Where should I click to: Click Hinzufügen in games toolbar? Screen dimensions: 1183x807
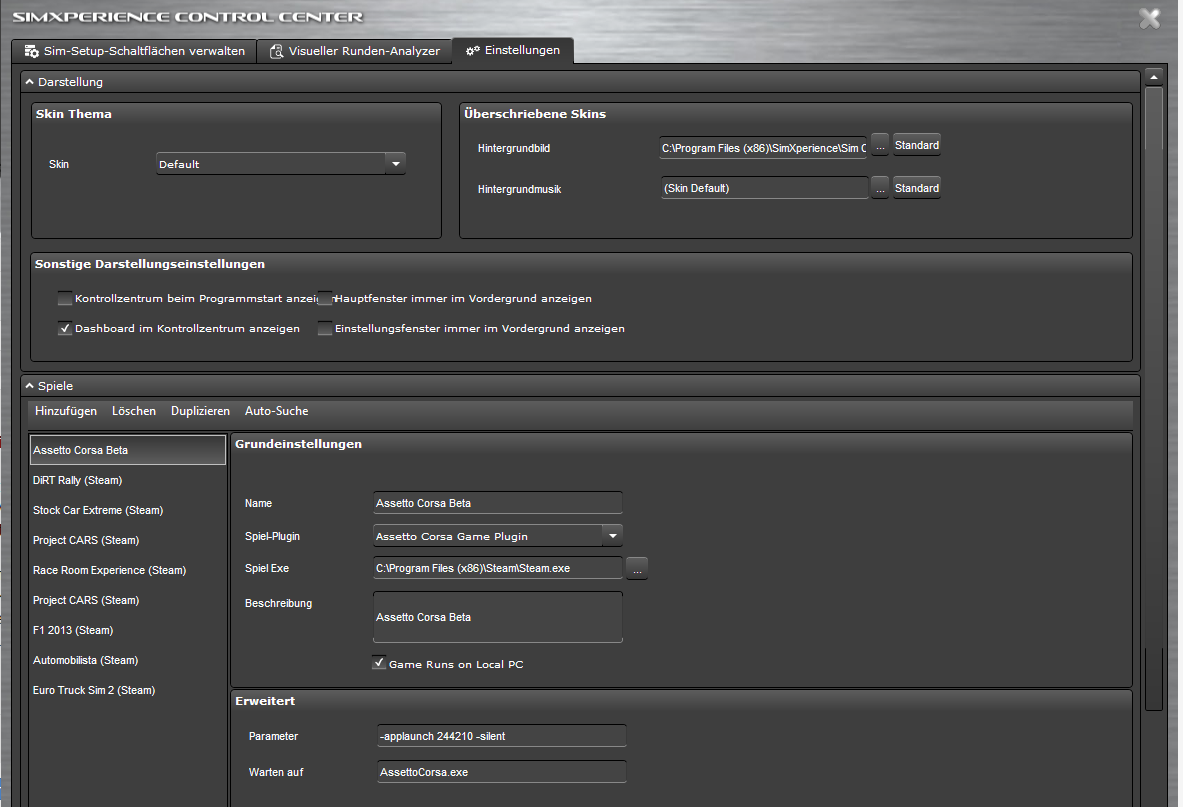click(66, 411)
